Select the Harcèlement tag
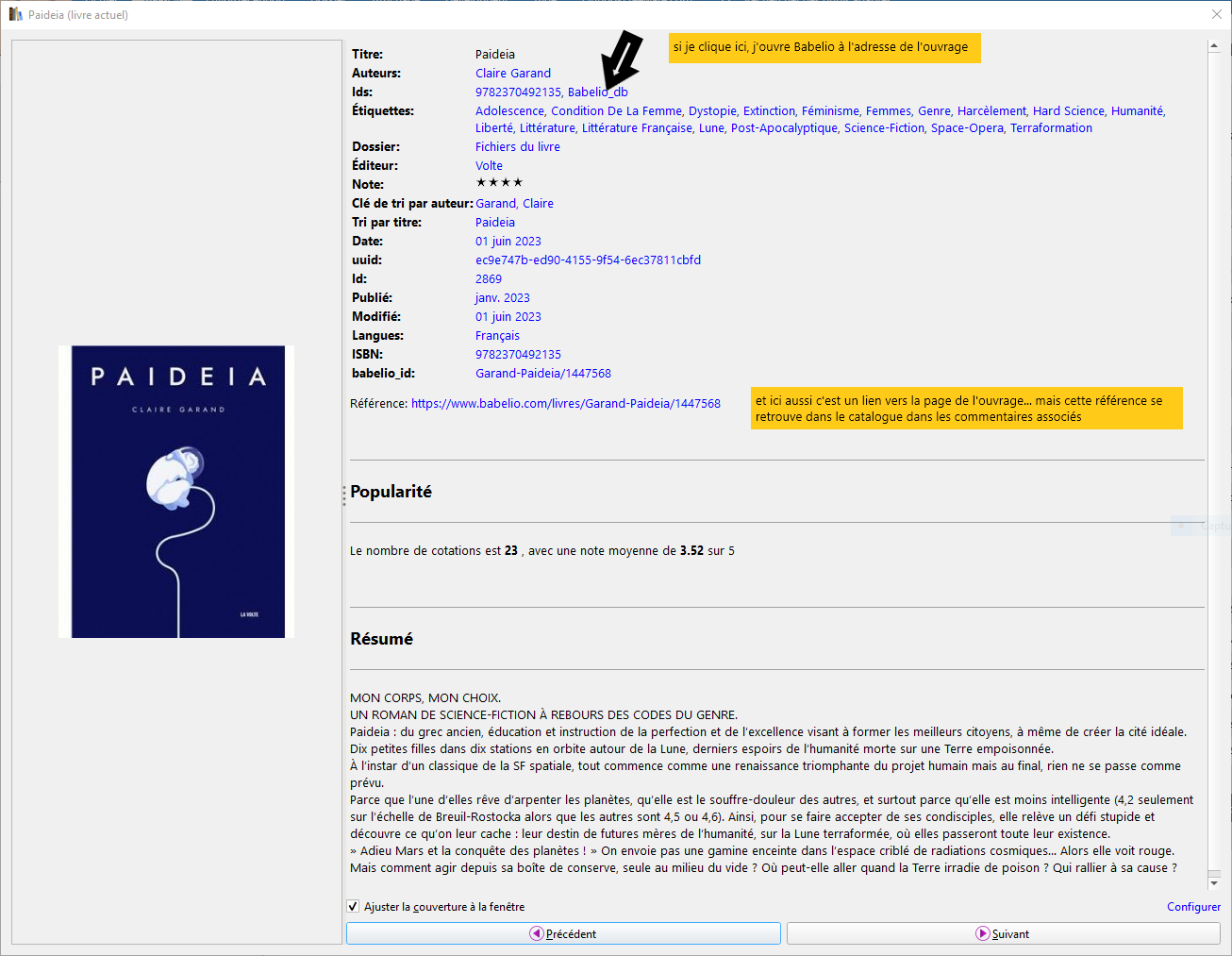The height and width of the screenshot is (956, 1232). (991, 110)
